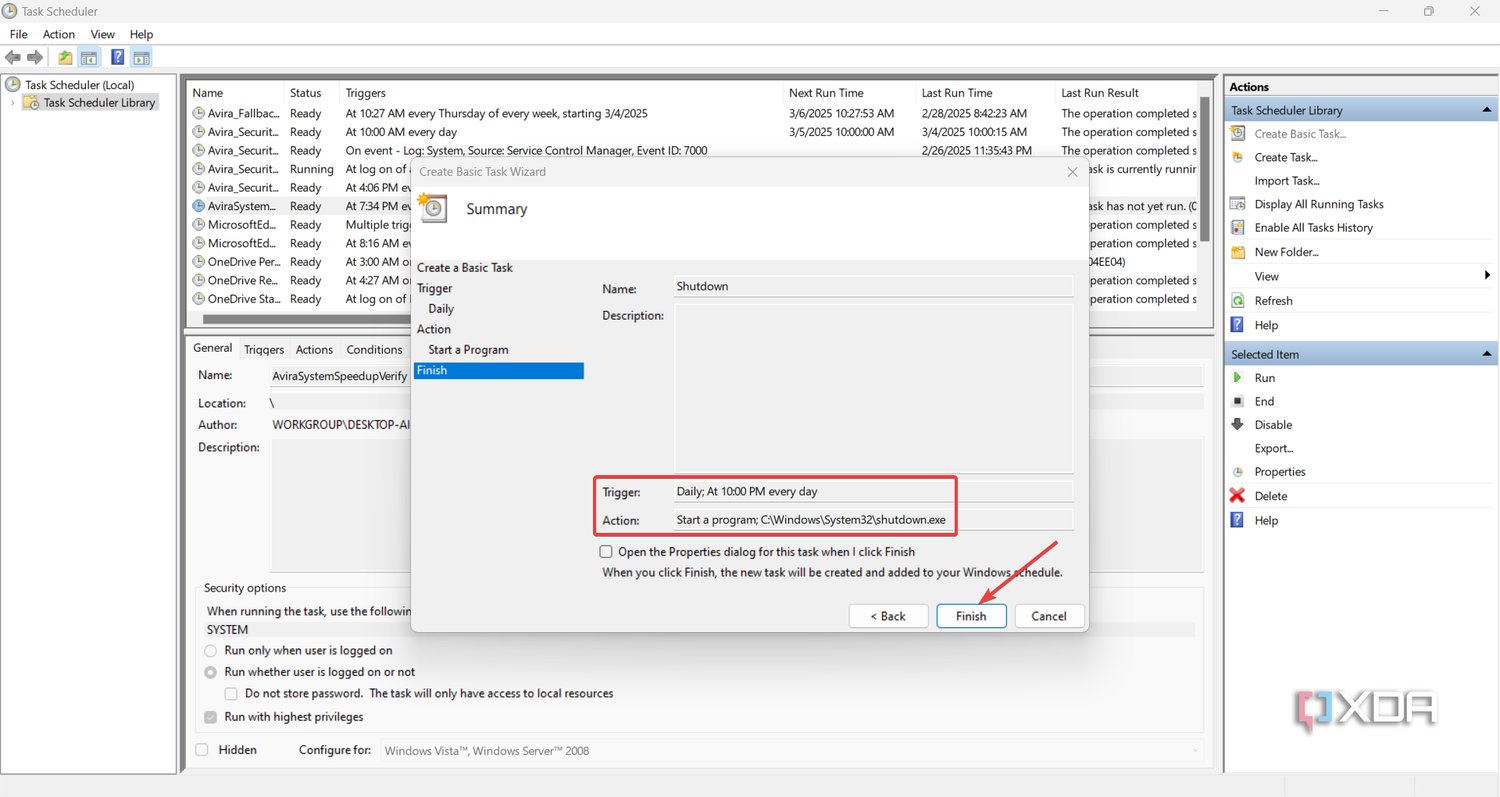Screen dimensions: 1500x797
Task: Click the red Delete icon
Action: click(1238, 496)
